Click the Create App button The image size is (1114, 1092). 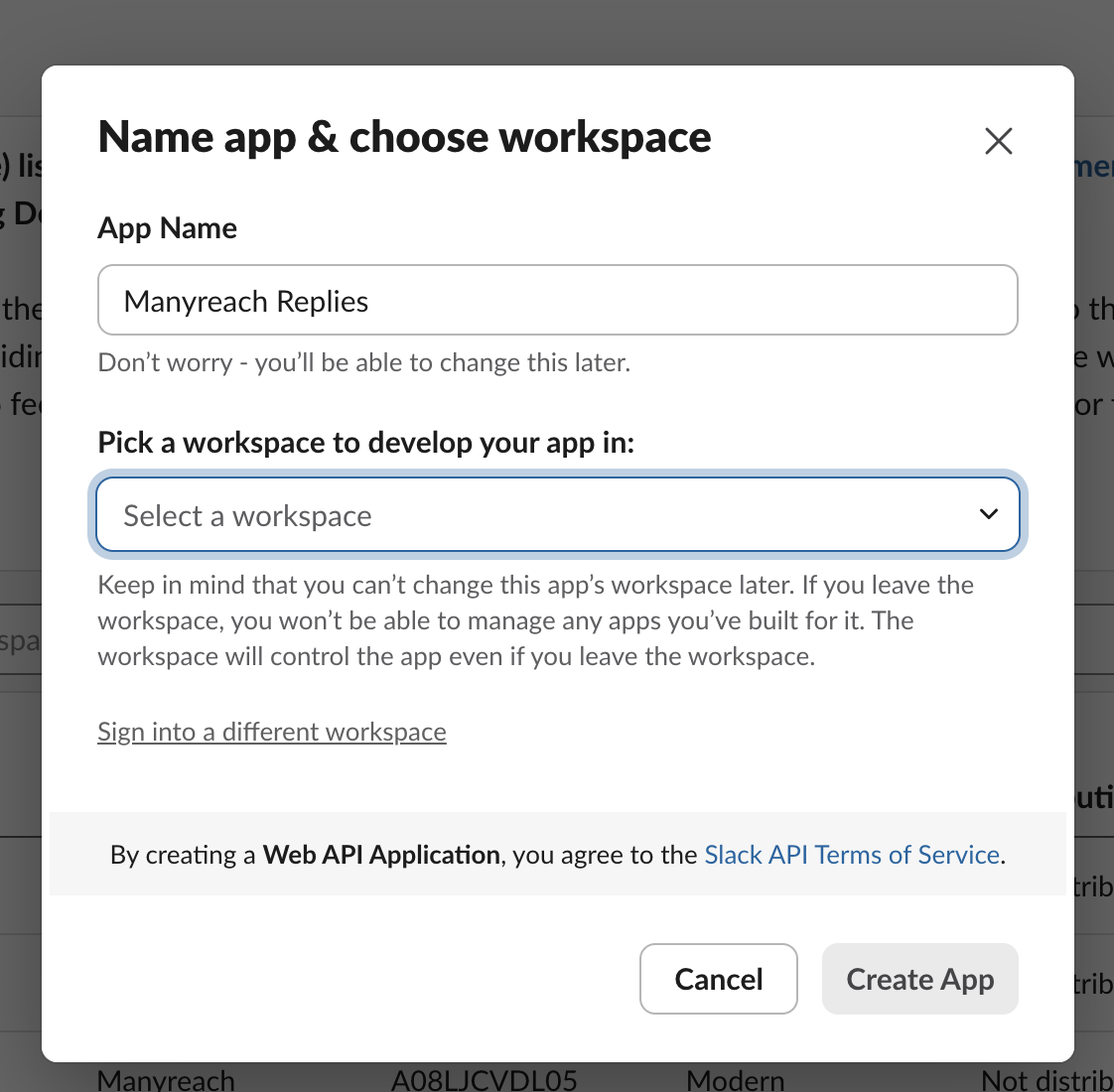(920, 978)
